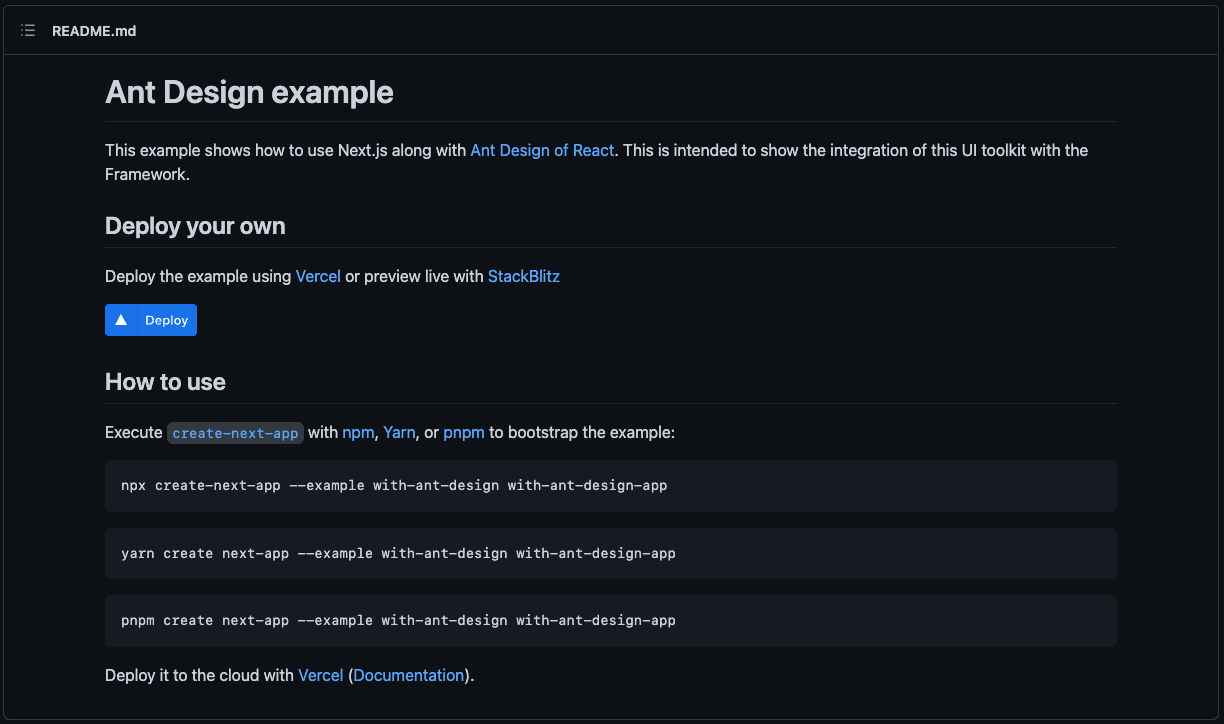The height and width of the screenshot is (724, 1224).
Task: Click the Vercel triangle logo on Deploy button
Action: 121,319
